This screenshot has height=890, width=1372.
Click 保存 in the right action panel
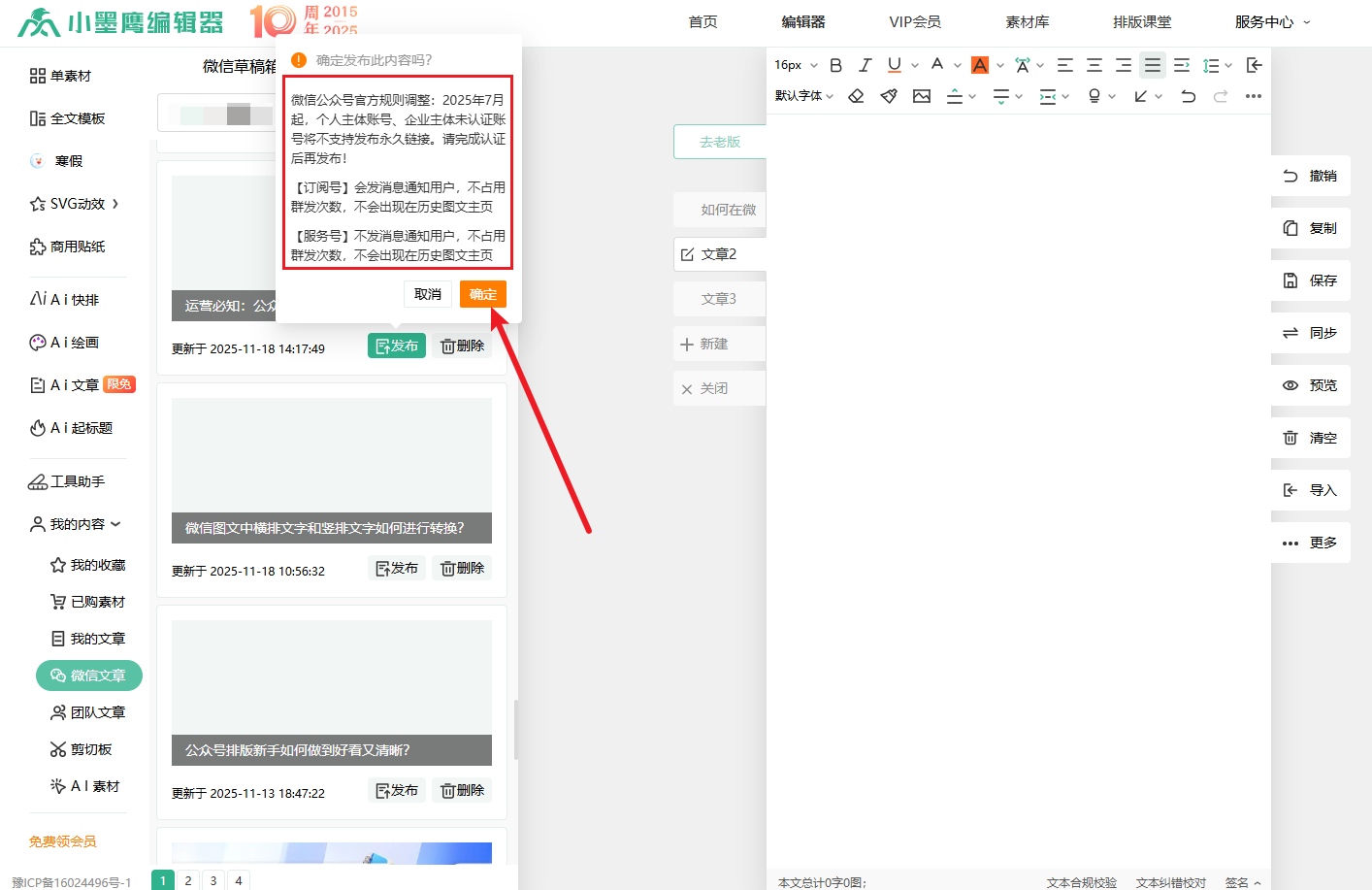1311,280
